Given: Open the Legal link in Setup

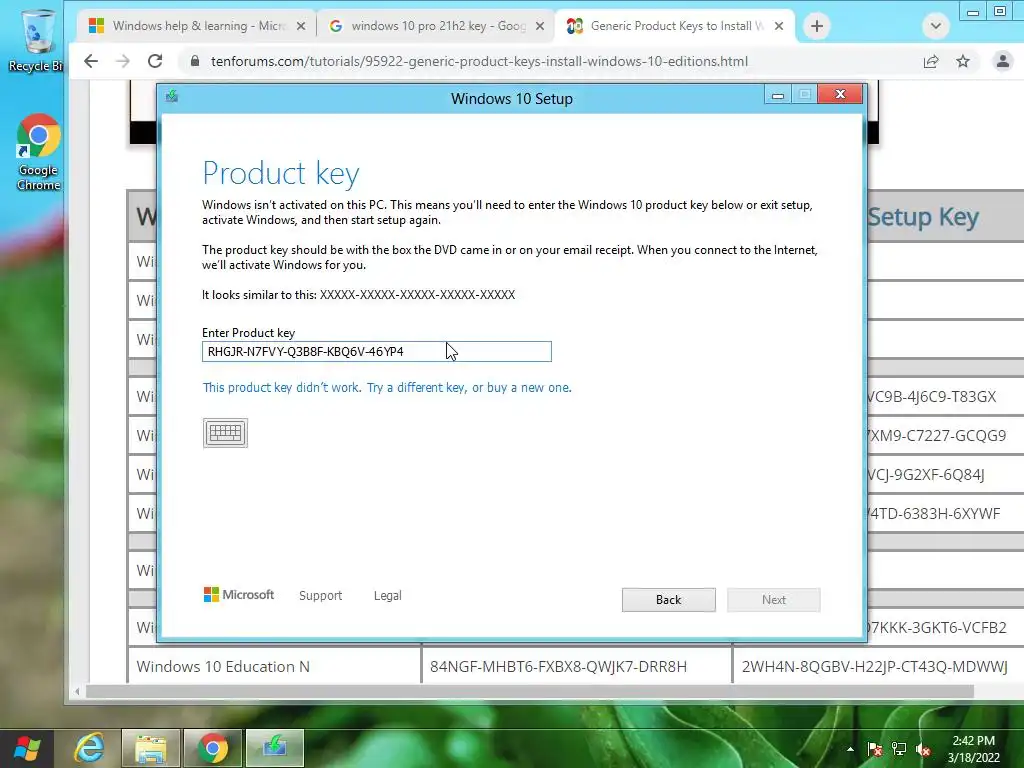Looking at the screenshot, I should pyautogui.click(x=387, y=596).
